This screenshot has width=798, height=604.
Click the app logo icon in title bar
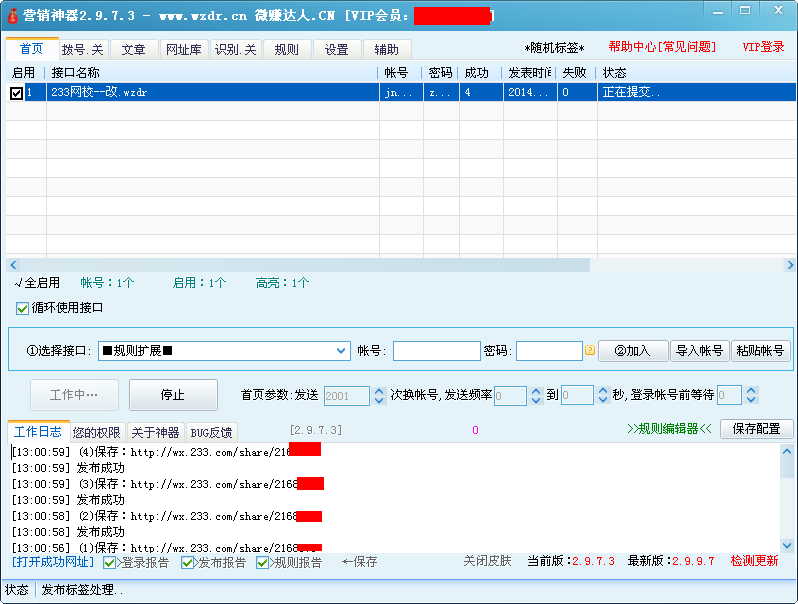tap(13, 16)
